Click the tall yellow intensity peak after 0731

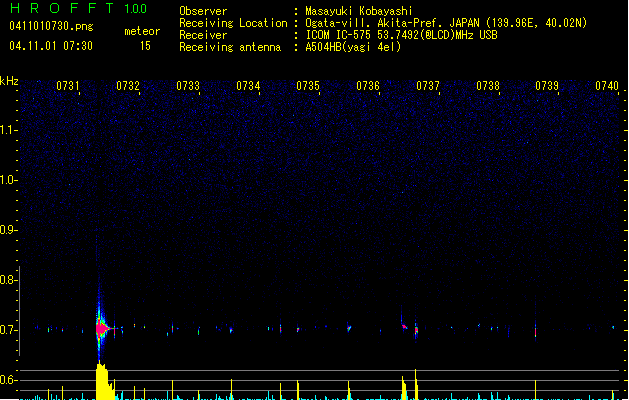coord(102,380)
